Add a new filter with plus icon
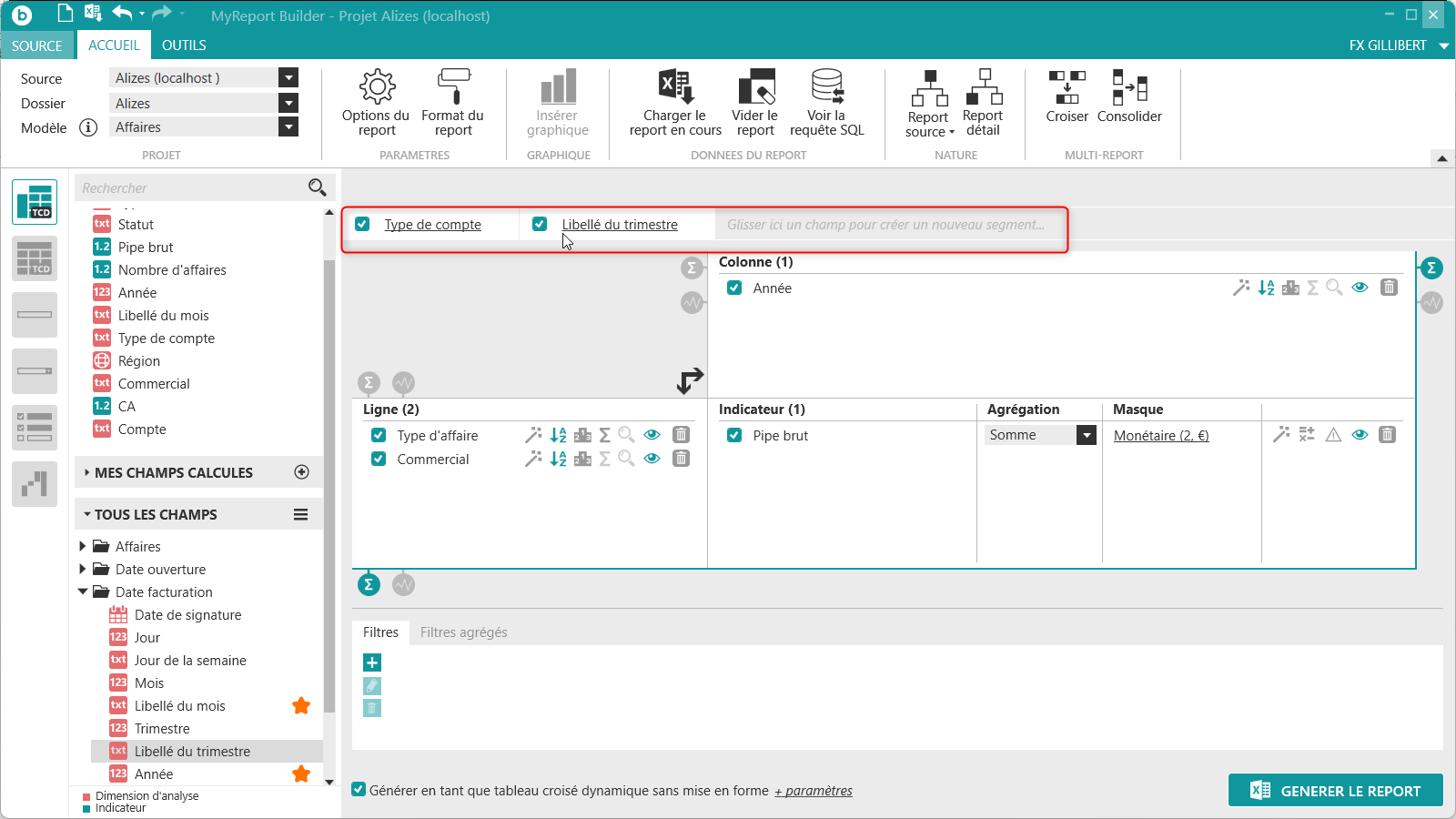This screenshot has width=1456, height=819. [372, 662]
